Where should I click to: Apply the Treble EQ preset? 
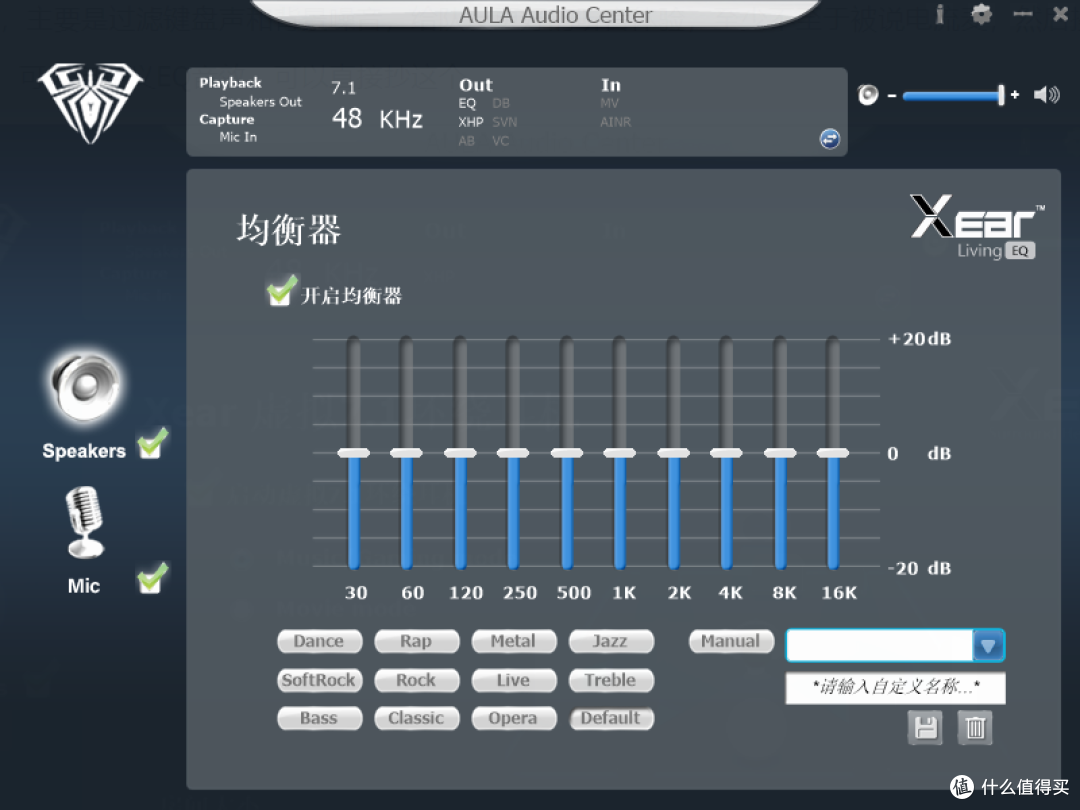[x=611, y=681]
